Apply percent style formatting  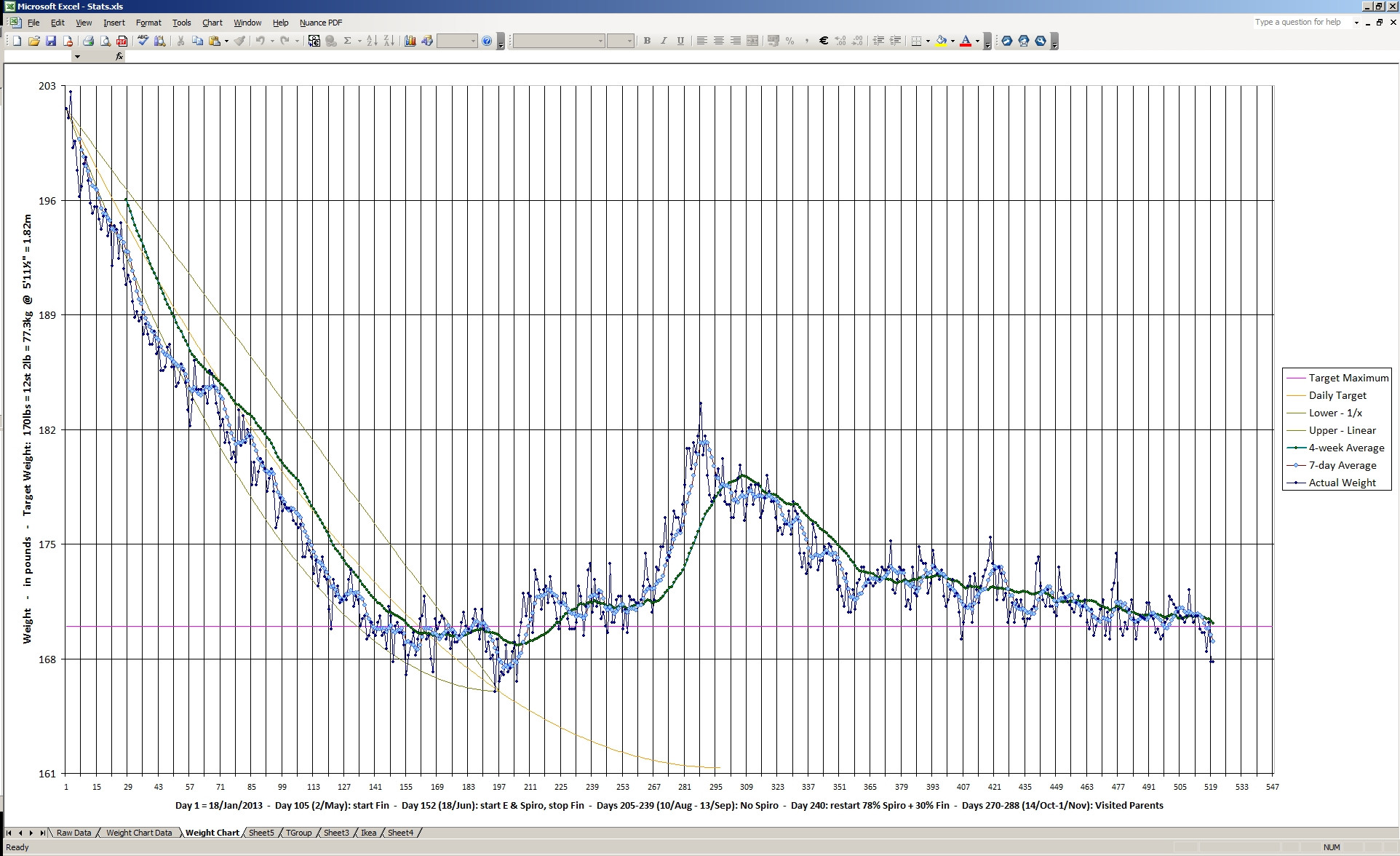pos(790,41)
